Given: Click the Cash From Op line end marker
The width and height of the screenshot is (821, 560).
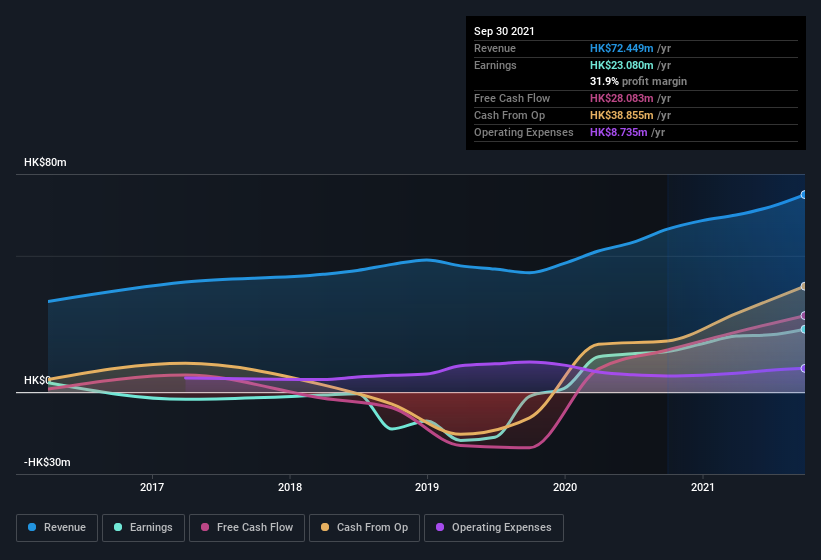Looking at the screenshot, I should (x=804, y=286).
